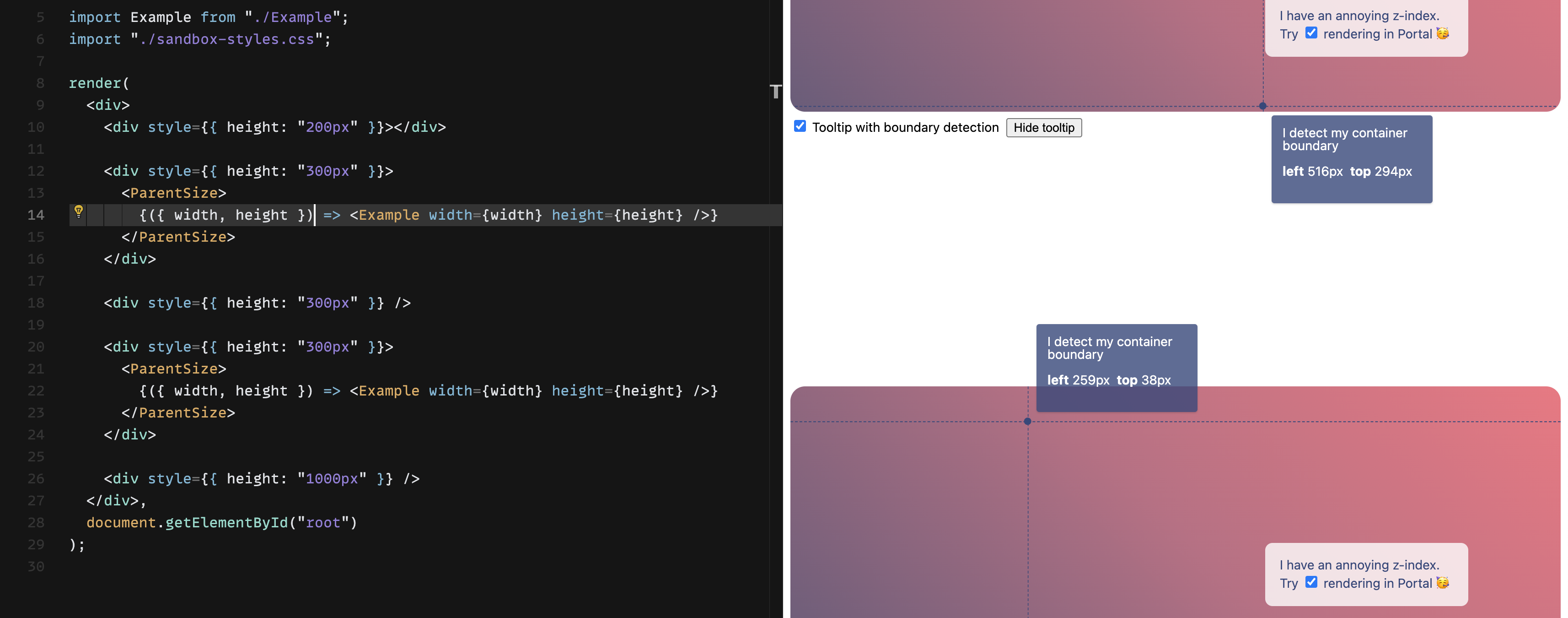Click the upper crosshair dot marker
The height and width of the screenshot is (618, 1568).
click(1262, 106)
